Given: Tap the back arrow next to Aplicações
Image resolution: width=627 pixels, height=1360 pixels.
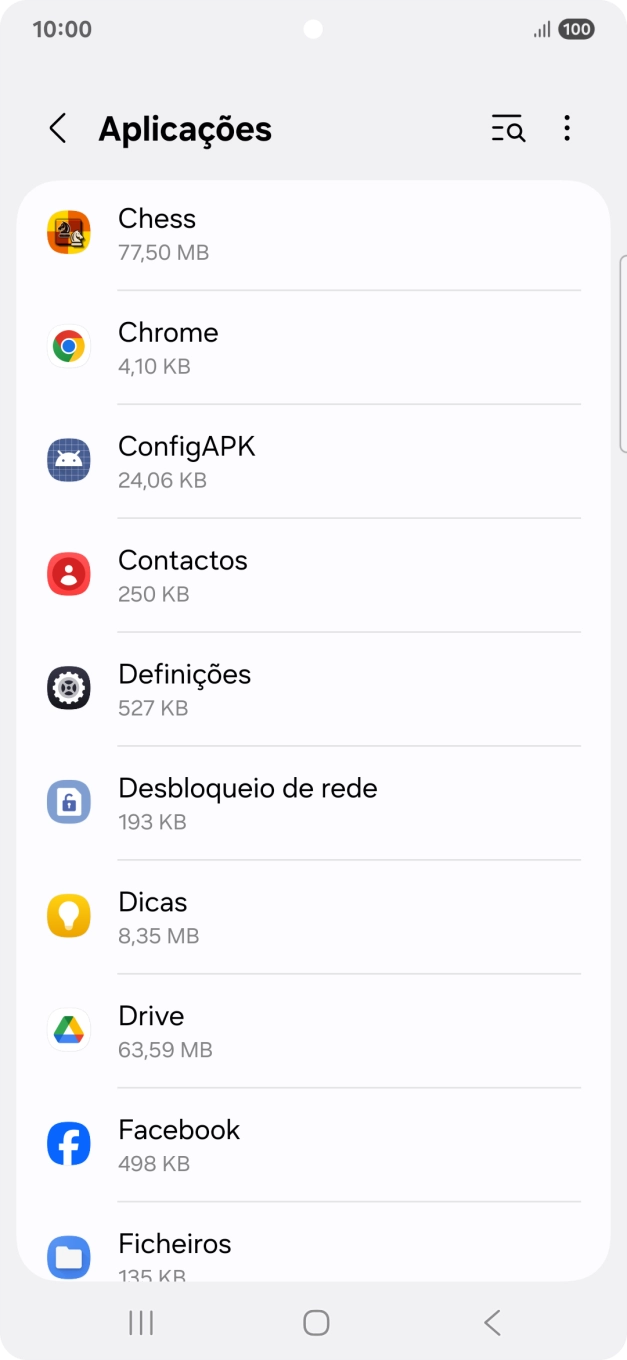Looking at the screenshot, I should [56, 129].
